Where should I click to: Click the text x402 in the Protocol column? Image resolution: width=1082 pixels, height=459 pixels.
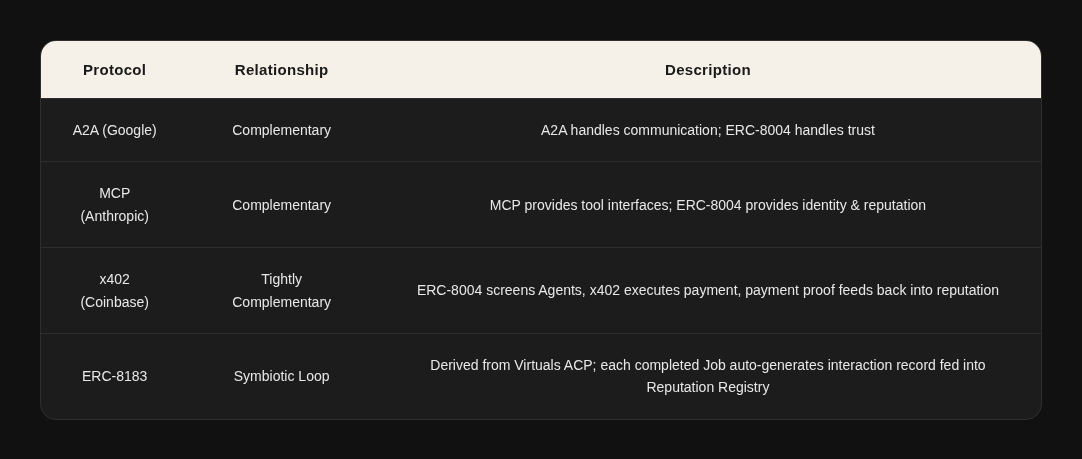click(x=114, y=279)
